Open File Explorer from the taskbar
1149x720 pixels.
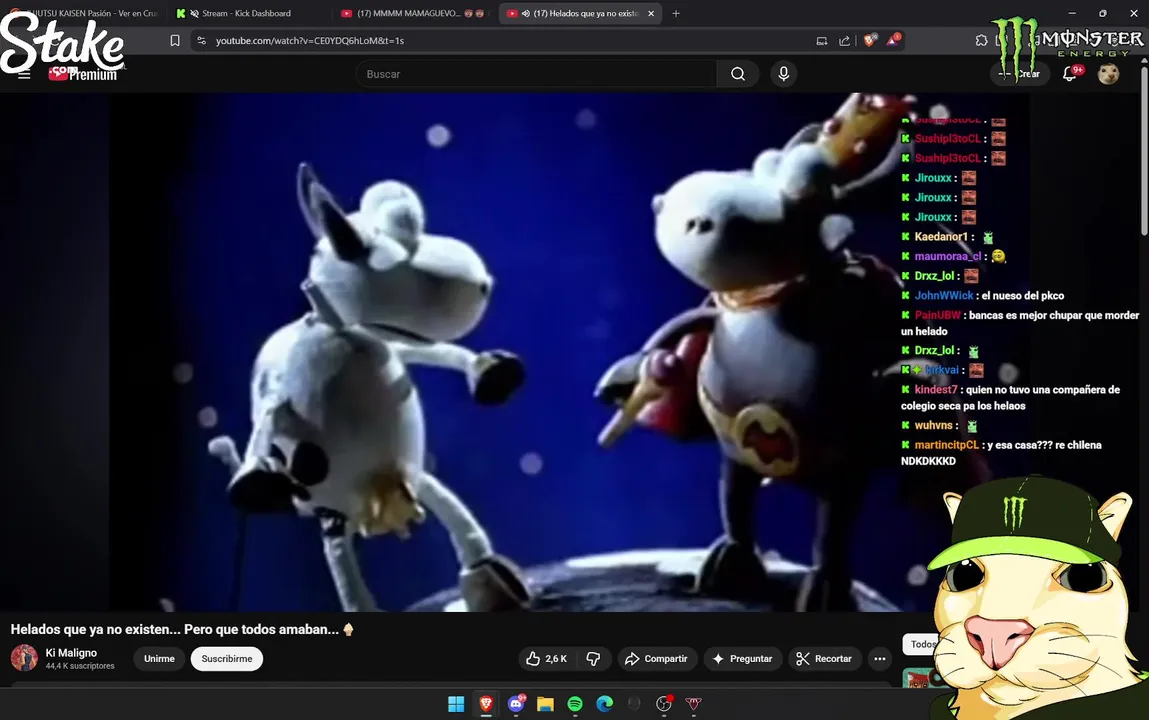[x=545, y=704]
